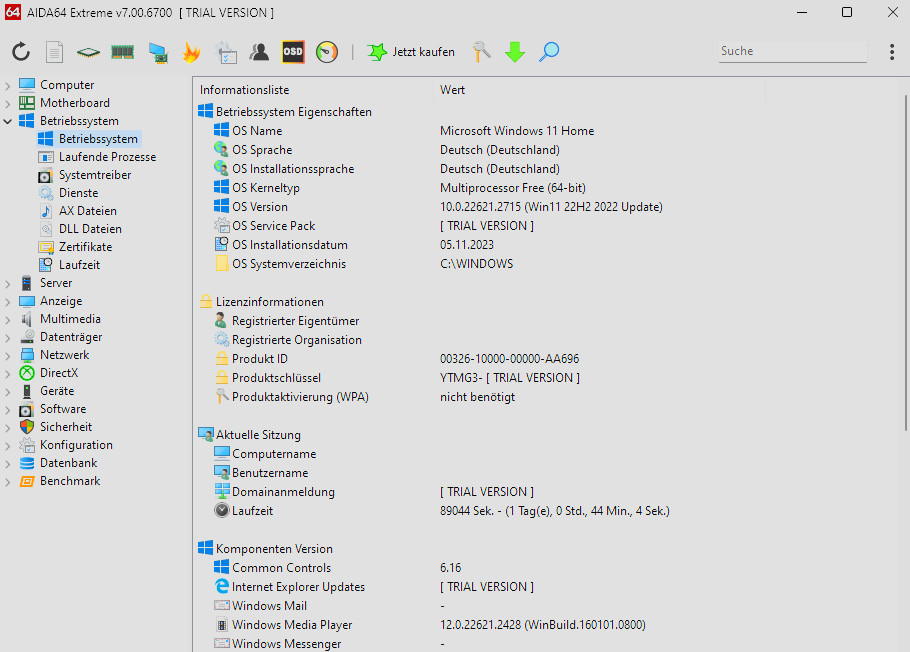Select Laufende Prozesse in the sidebar

[105, 156]
